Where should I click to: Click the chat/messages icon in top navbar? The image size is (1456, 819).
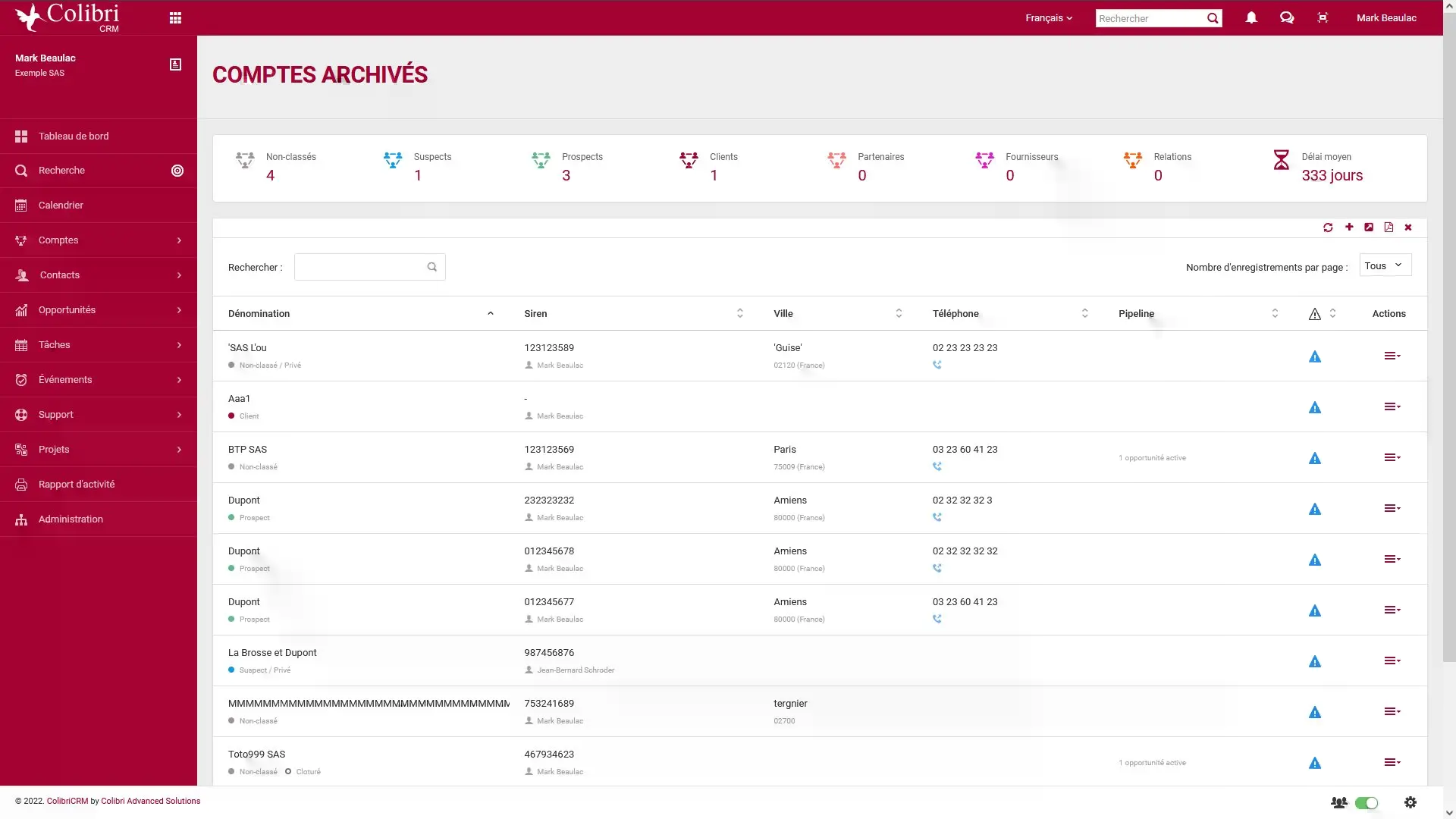coord(1287,18)
